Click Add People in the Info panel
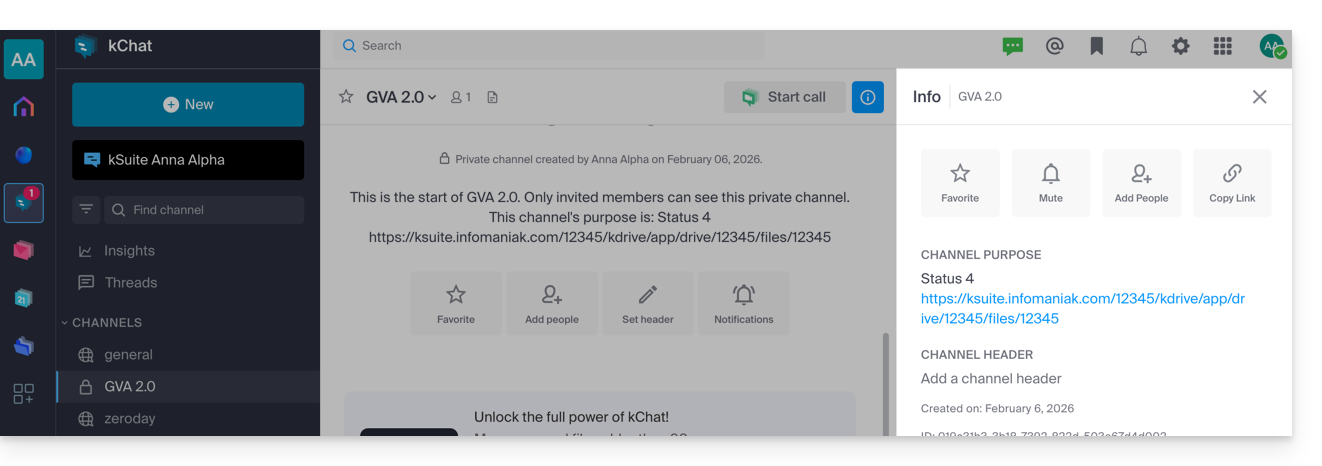Viewport: 1322px width, 466px height. [1141, 183]
